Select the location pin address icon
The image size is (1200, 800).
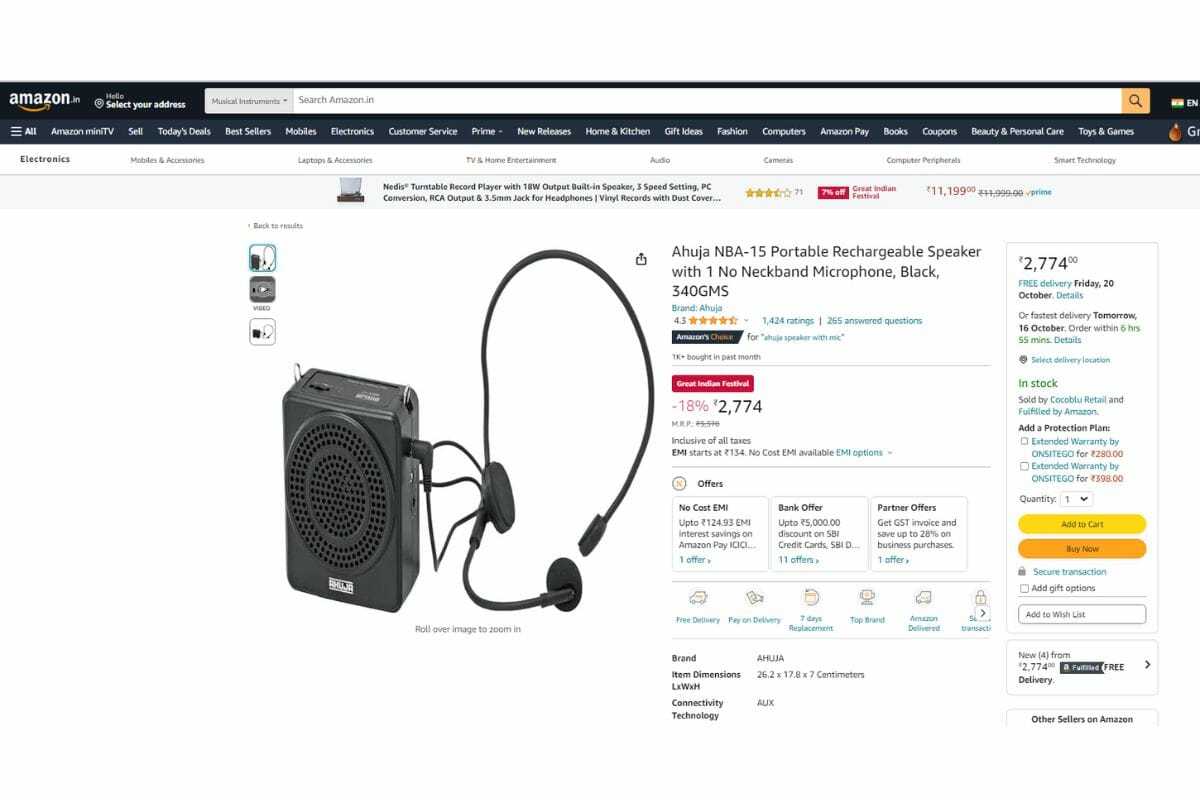(x=99, y=103)
